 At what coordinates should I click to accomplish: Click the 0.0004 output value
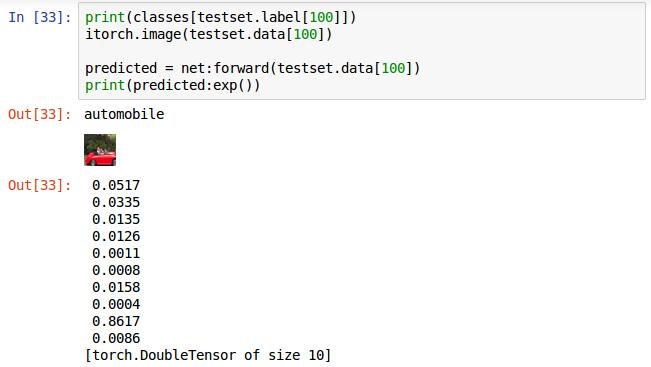pos(116,304)
